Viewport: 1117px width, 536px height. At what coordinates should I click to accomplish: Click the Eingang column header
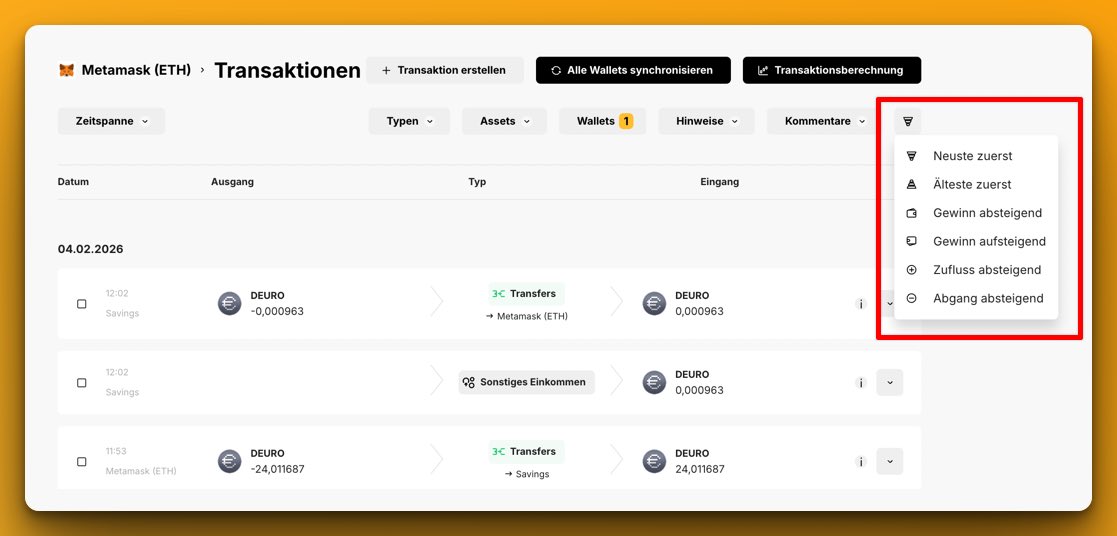[x=719, y=182]
